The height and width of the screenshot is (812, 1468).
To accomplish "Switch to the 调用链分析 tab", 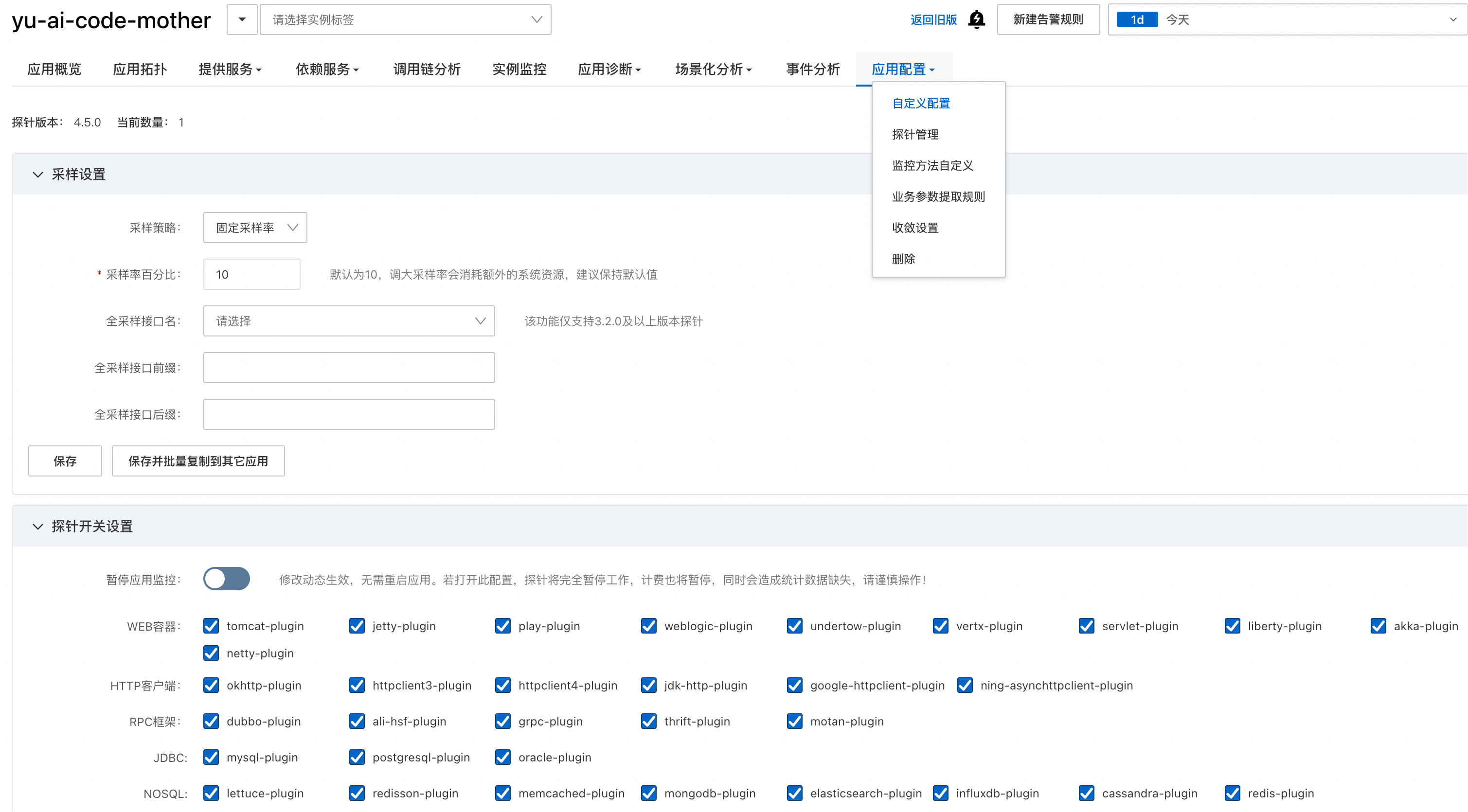I will tap(426, 70).
